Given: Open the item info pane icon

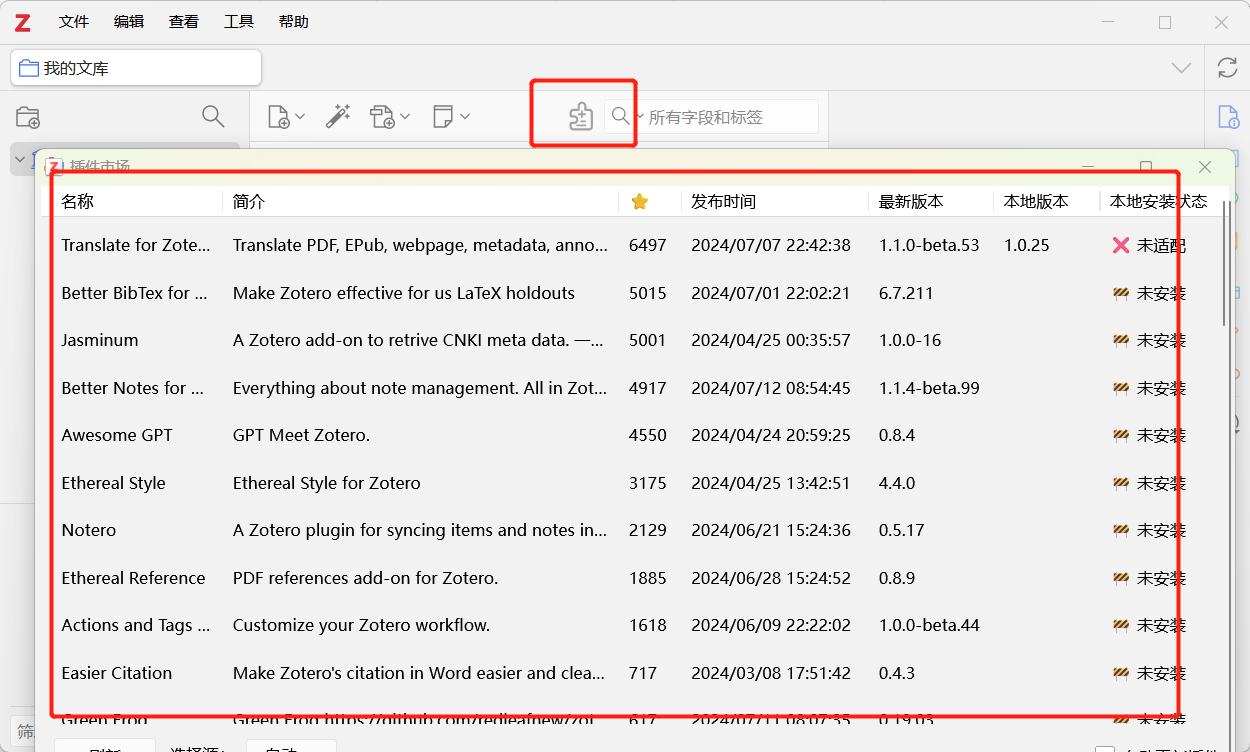Looking at the screenshot, I should click(x=1228, y=117).
